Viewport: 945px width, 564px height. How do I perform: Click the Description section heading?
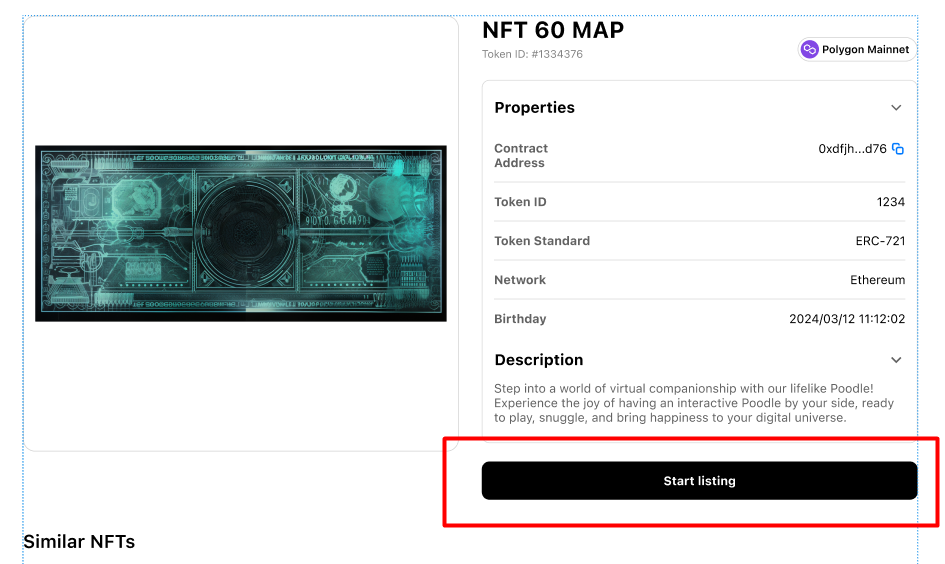(x=538, y=360)
